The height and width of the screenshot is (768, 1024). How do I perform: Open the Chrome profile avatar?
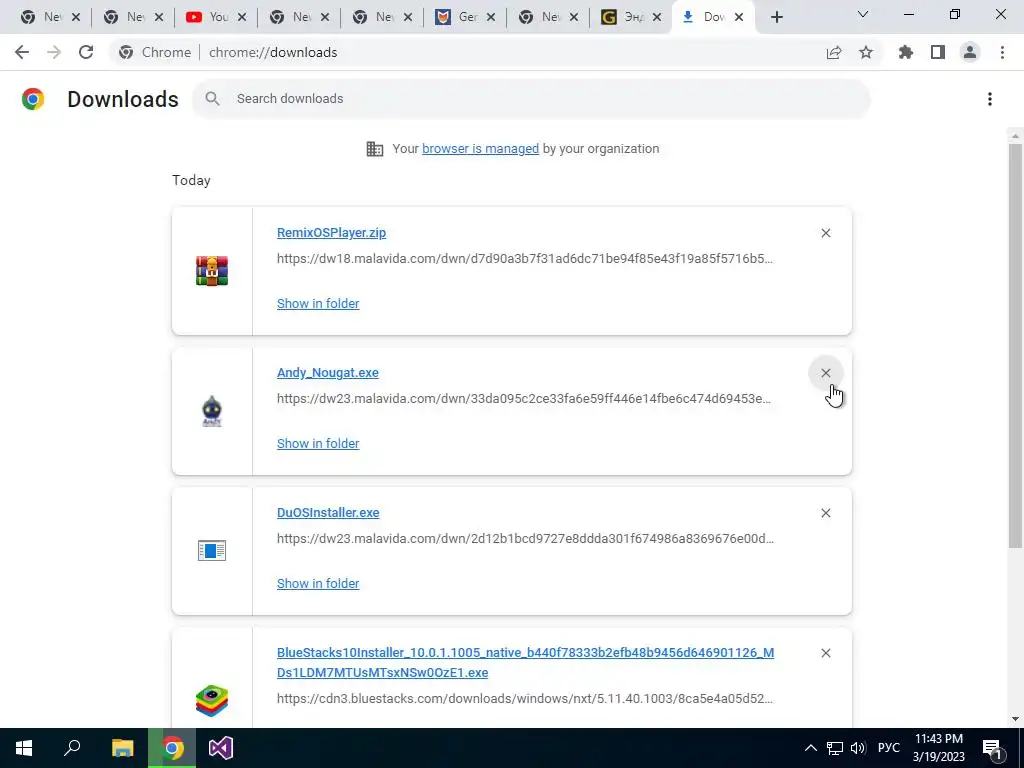970,52
